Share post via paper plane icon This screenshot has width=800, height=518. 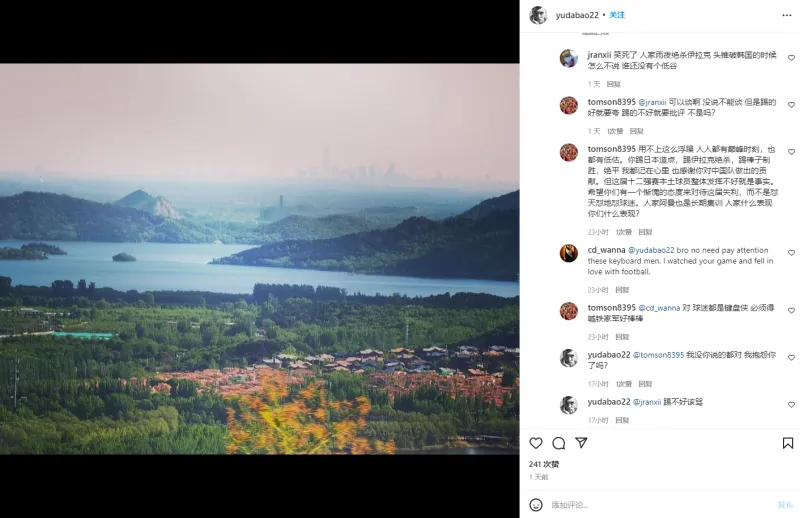[581, 442]
